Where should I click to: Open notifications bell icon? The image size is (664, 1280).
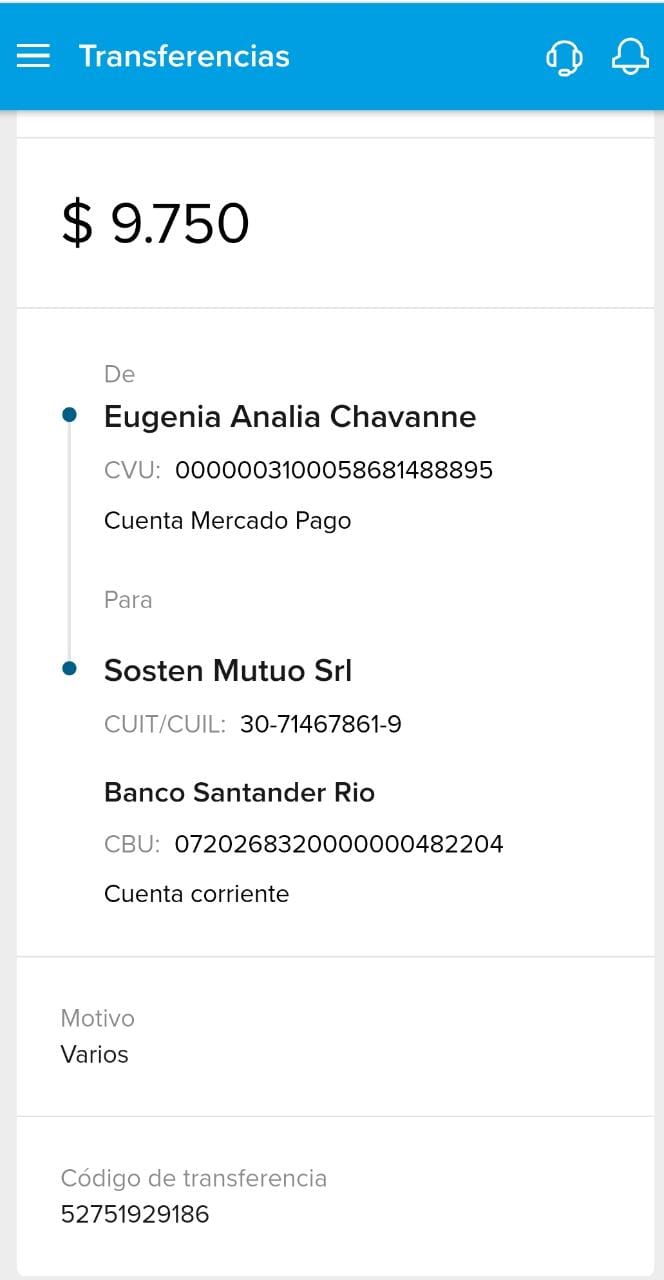tap(630, 56)
